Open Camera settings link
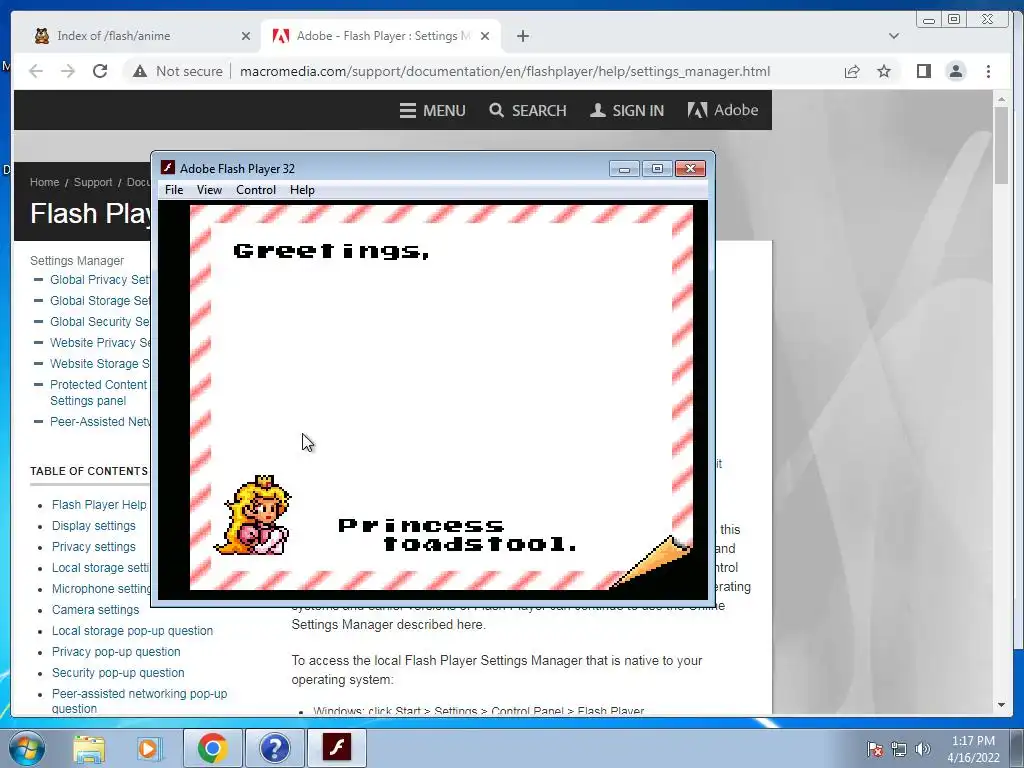 point(95,609)
